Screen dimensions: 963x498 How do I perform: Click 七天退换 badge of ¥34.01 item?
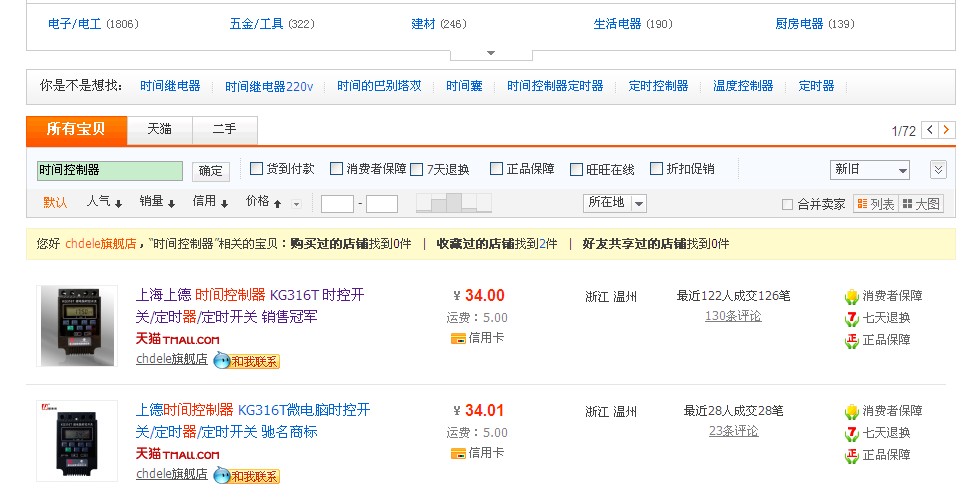coord(877,434)
